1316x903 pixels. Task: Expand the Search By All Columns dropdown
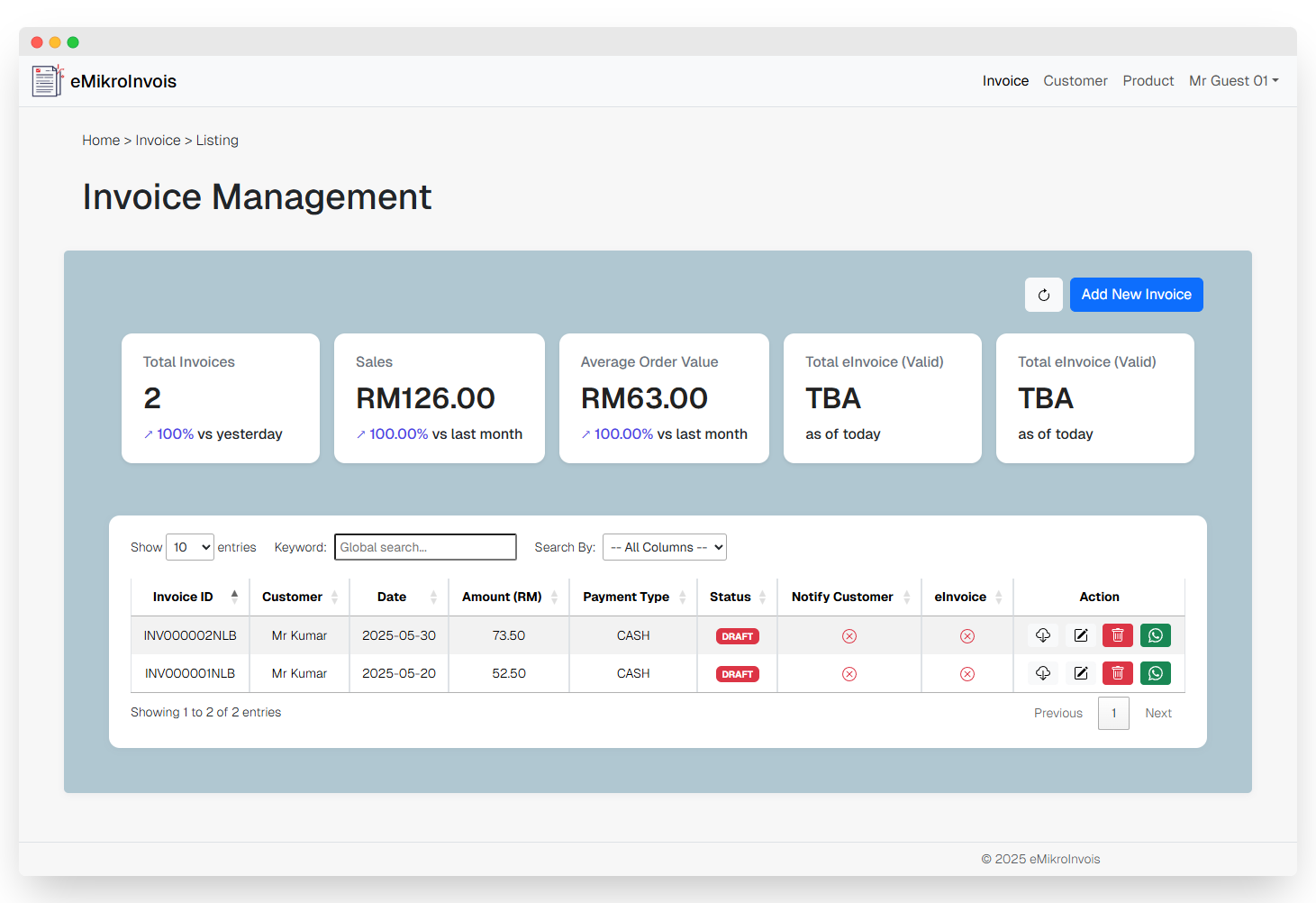[664, 547]
